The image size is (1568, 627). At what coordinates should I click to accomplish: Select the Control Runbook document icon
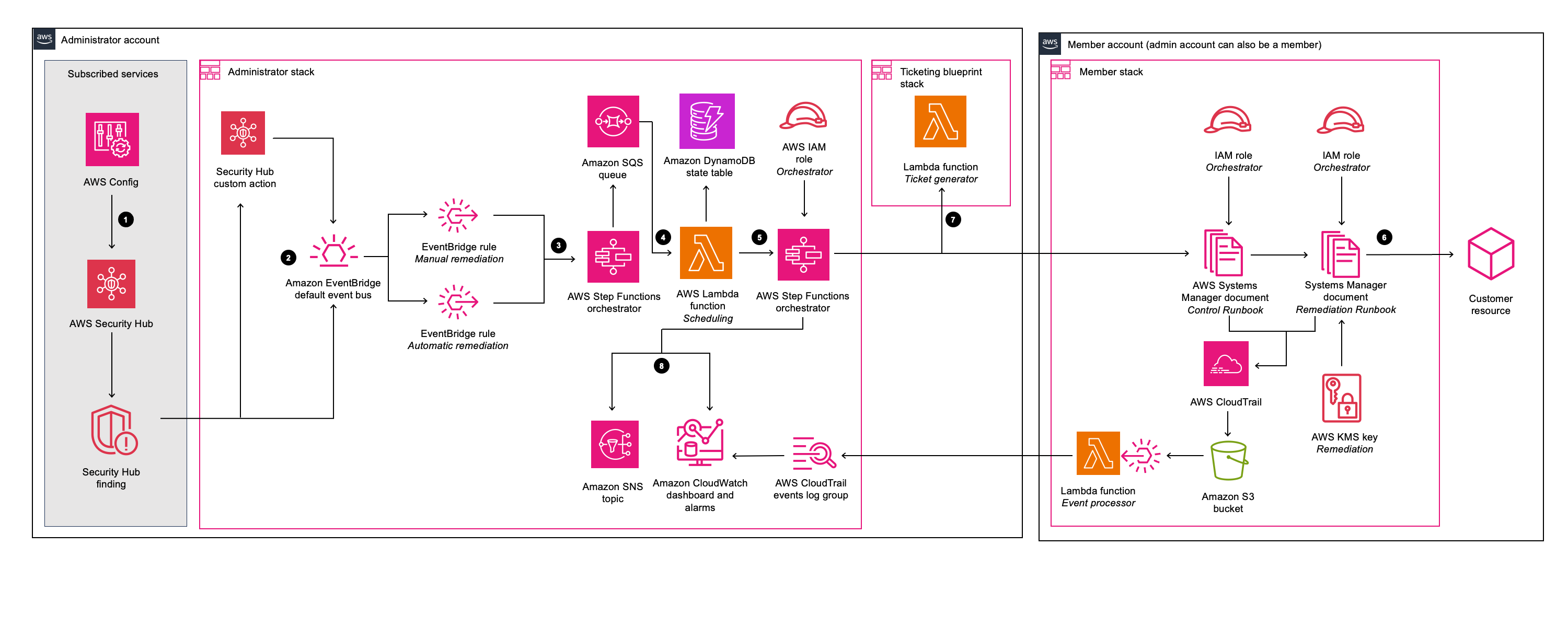(x=1224, y=252)
